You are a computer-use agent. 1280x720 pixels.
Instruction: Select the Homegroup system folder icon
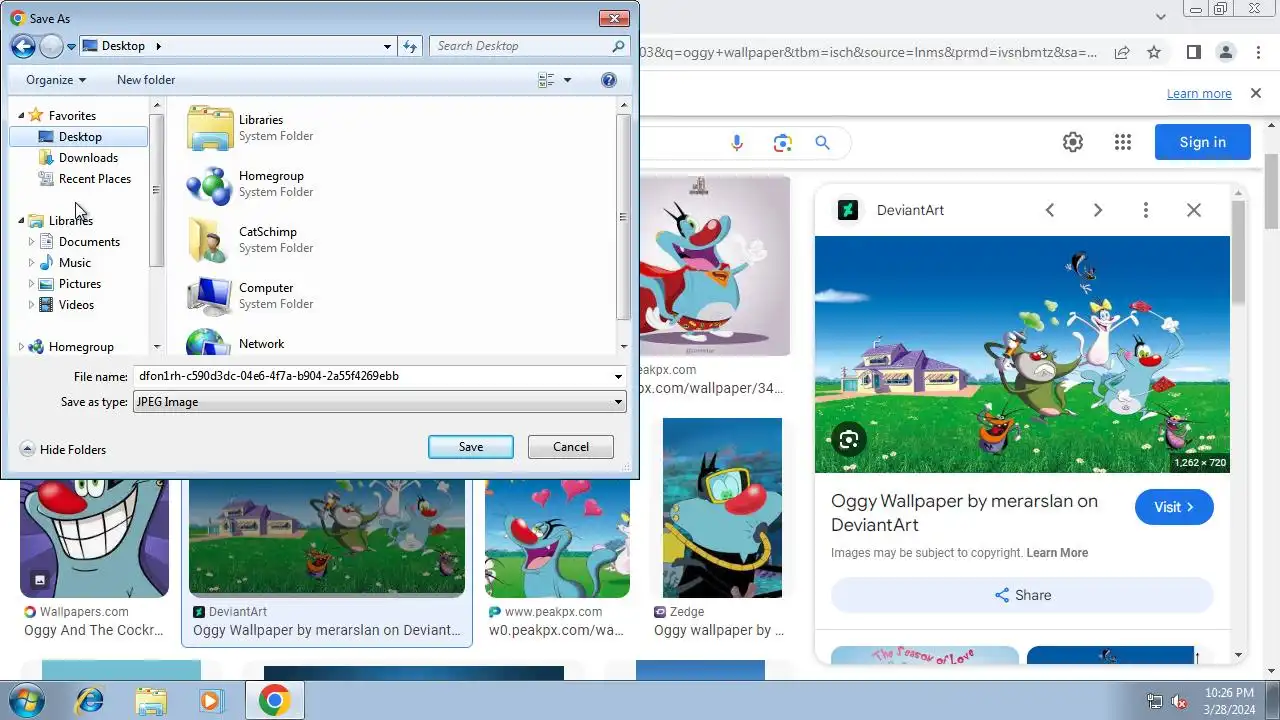click(210, 184)
